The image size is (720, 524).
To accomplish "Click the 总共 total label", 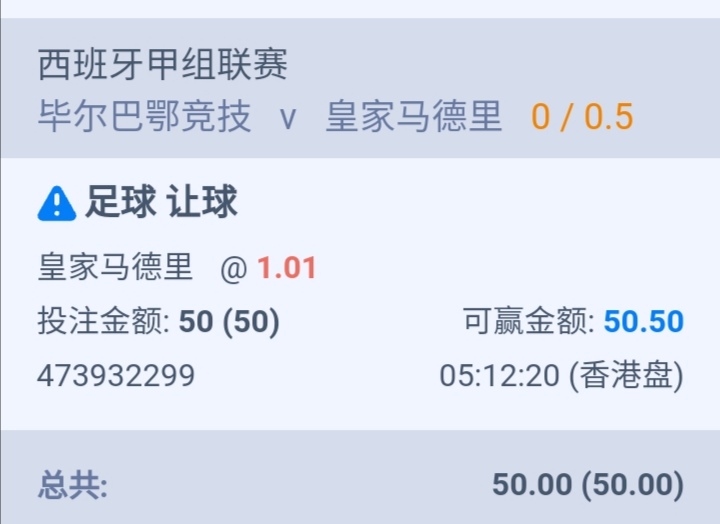I will click(x=72, y=485).
